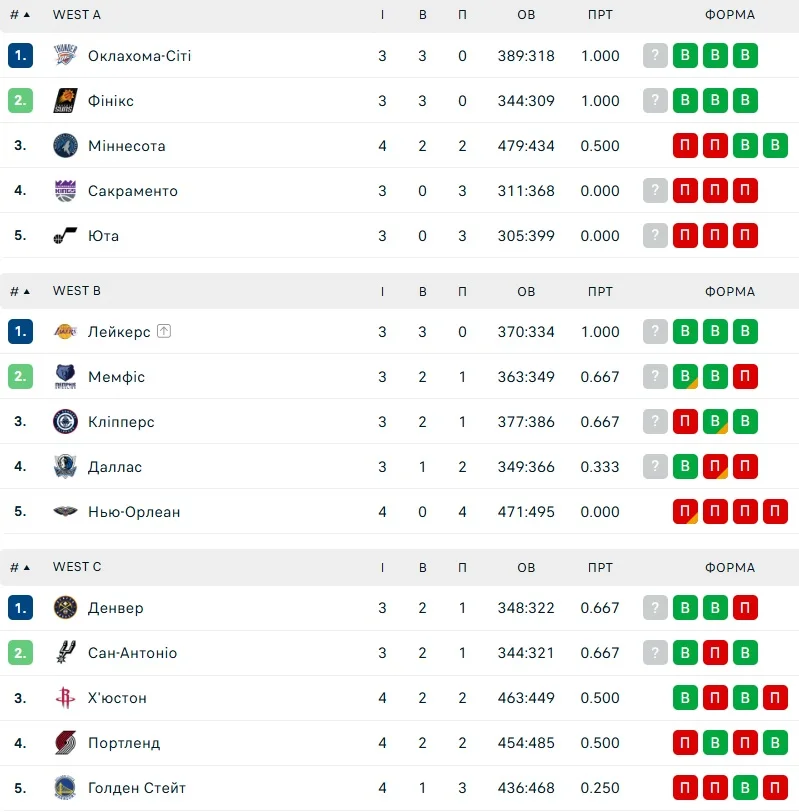The image size is (799, 812).
Task: Click the Phoenix Suns team logo
Action: [x=65, y=101]
